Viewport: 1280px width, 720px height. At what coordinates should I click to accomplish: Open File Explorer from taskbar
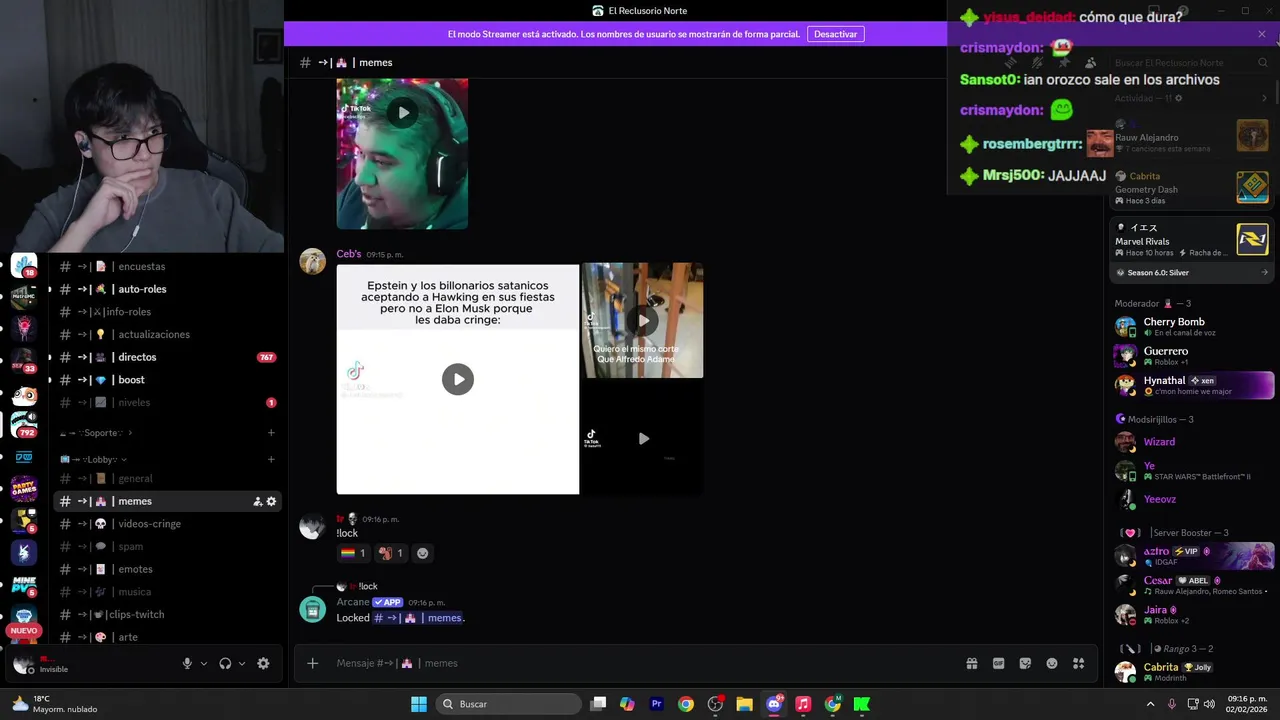tap(744, 704)
